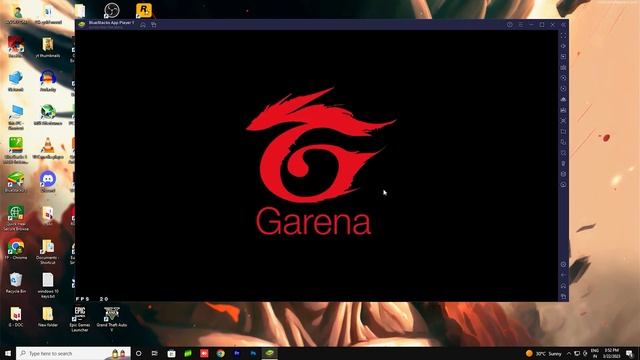This screenshot has height=360, width=640.
Task: Click the home icon in BlueStacks title bar
Action: (x=143, y=25)
